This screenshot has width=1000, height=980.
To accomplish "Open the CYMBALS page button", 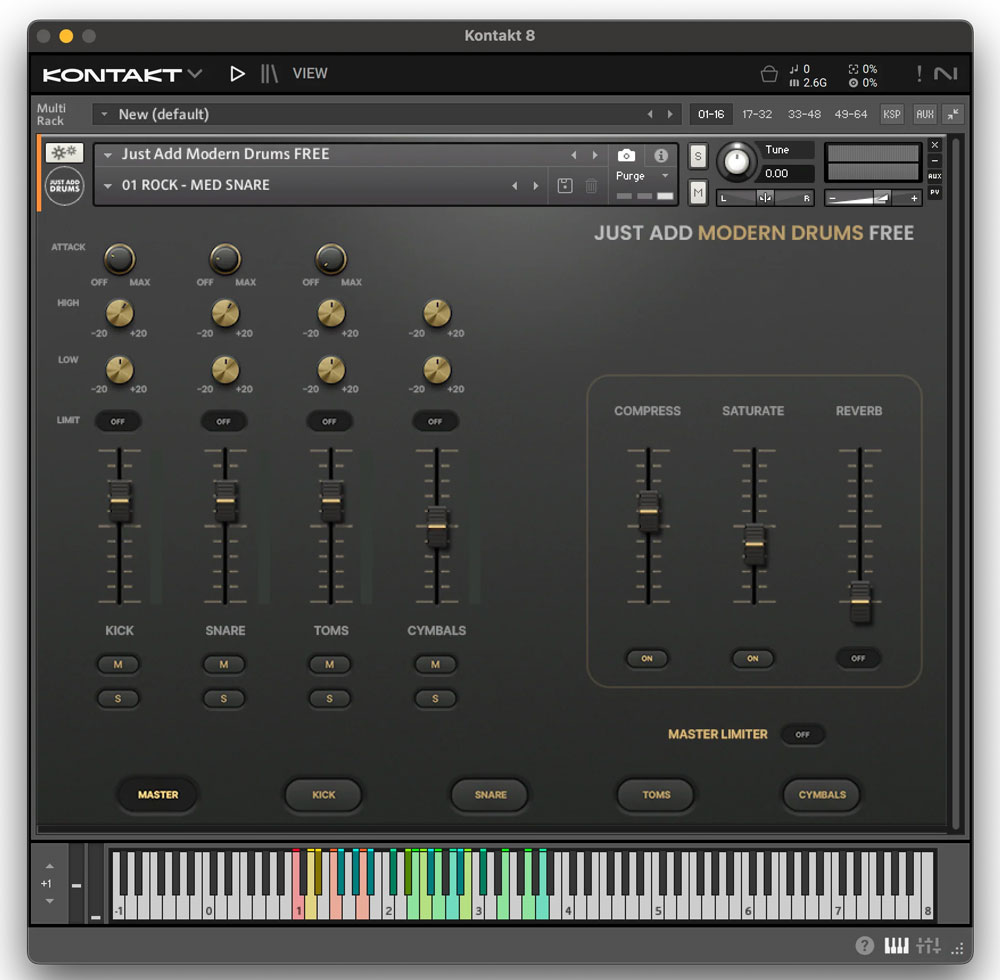I will click(821, 795).
